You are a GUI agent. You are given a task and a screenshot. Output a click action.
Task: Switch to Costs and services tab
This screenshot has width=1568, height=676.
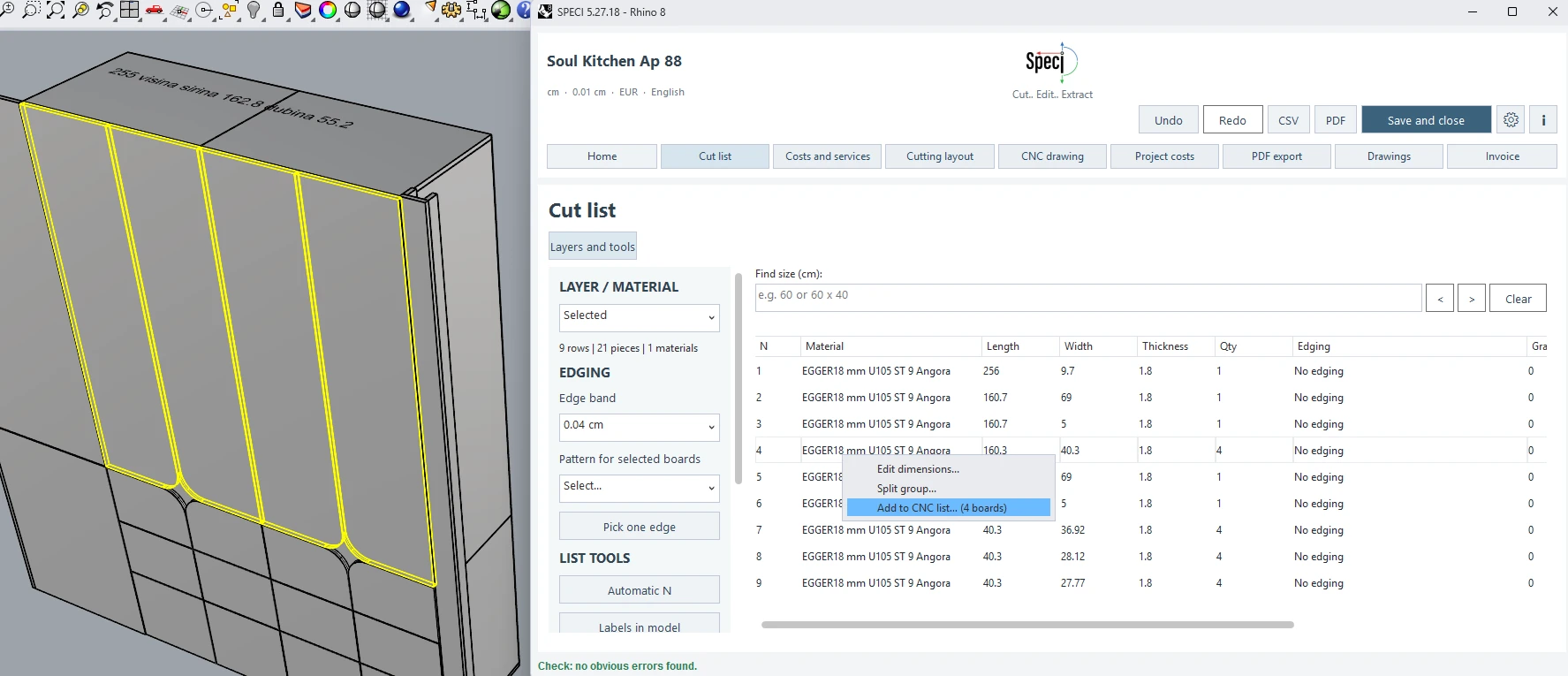click(828, 156)
